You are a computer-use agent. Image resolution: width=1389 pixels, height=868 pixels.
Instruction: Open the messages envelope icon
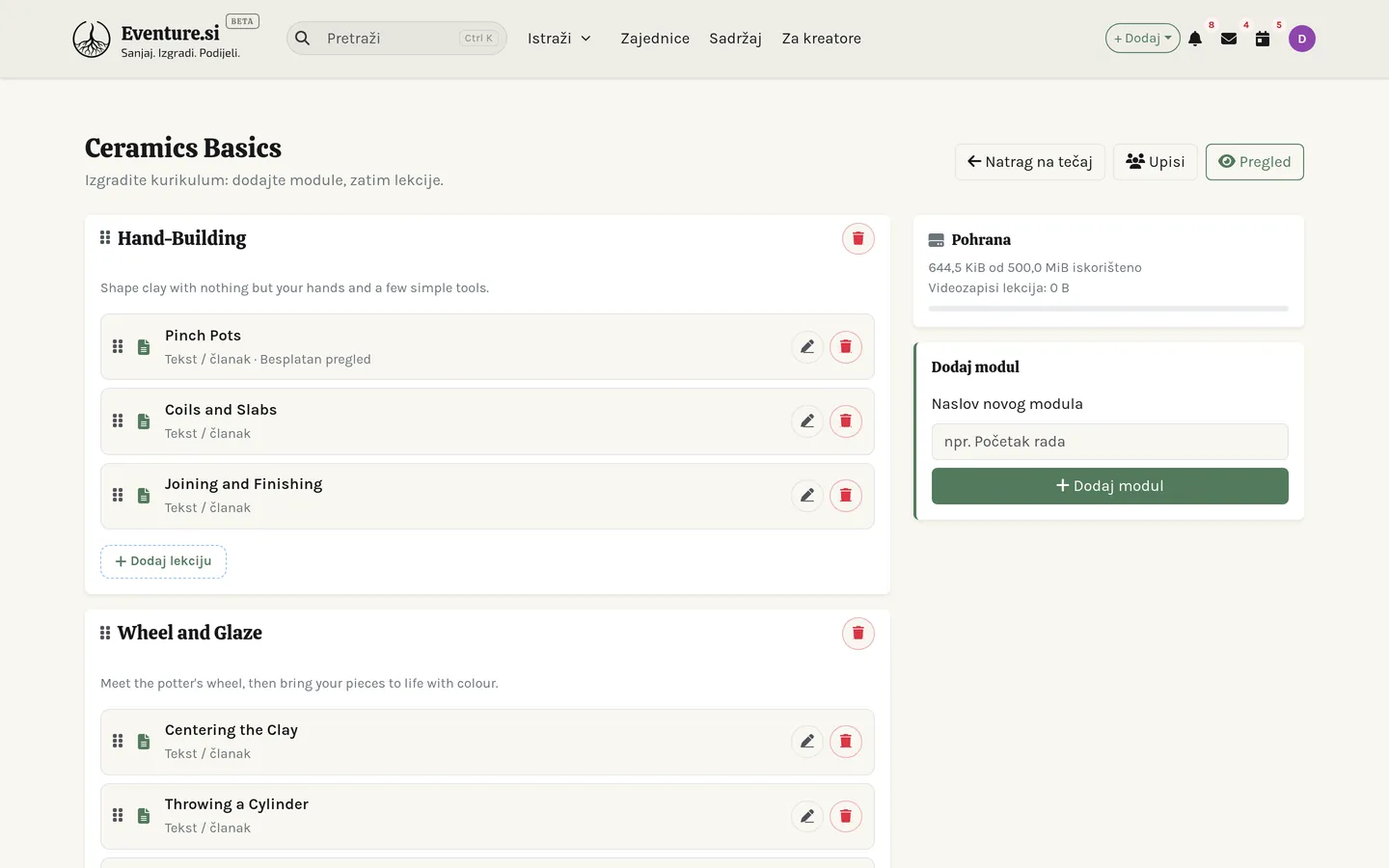[1229, 39]
